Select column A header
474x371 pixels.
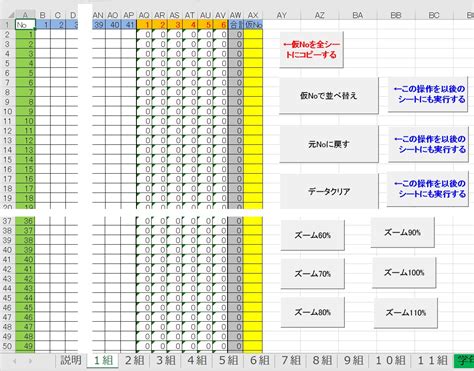tap(25, 15)
